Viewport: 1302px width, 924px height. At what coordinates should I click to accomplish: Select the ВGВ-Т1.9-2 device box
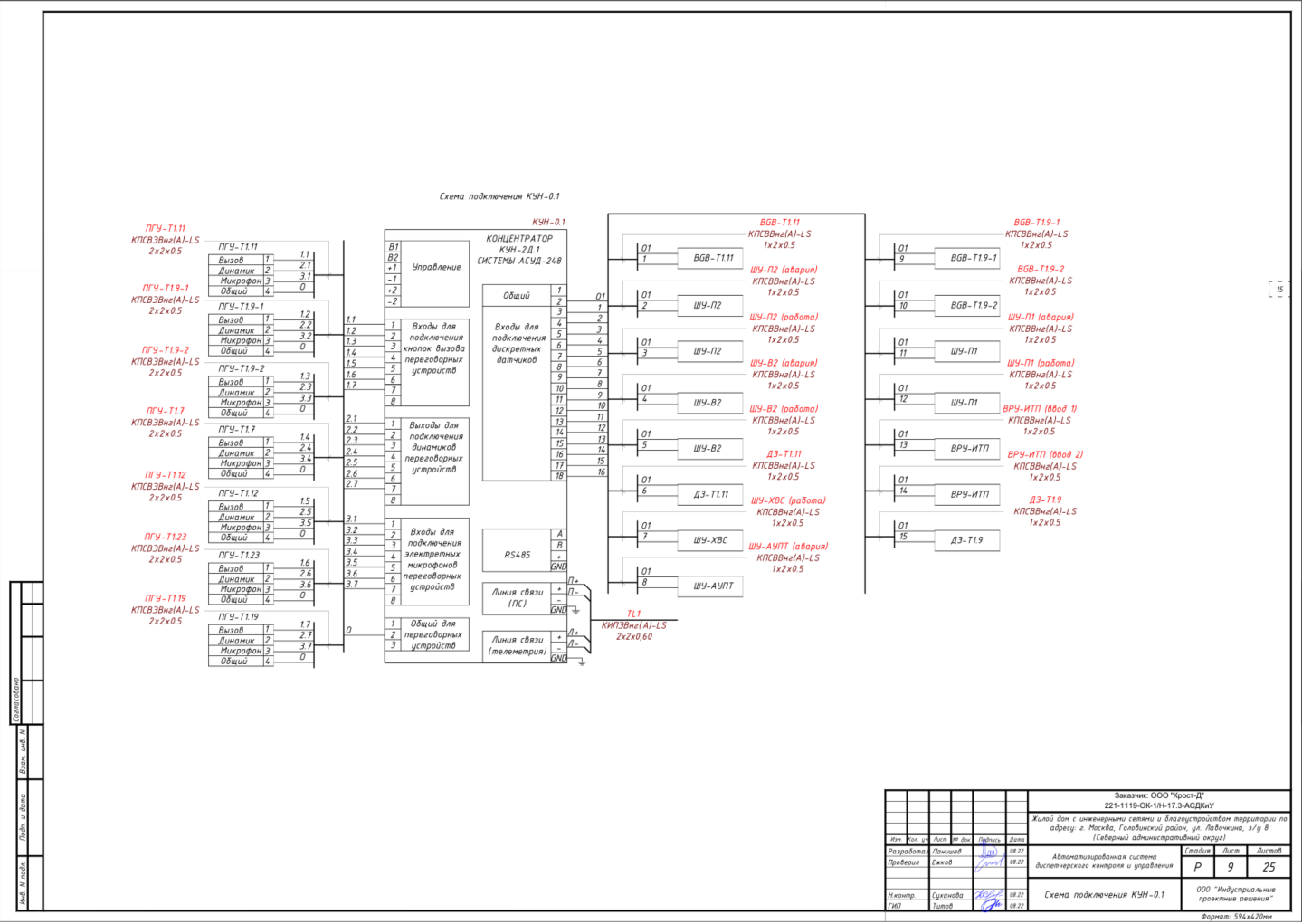pyautogui.click(x=967, y=305)
